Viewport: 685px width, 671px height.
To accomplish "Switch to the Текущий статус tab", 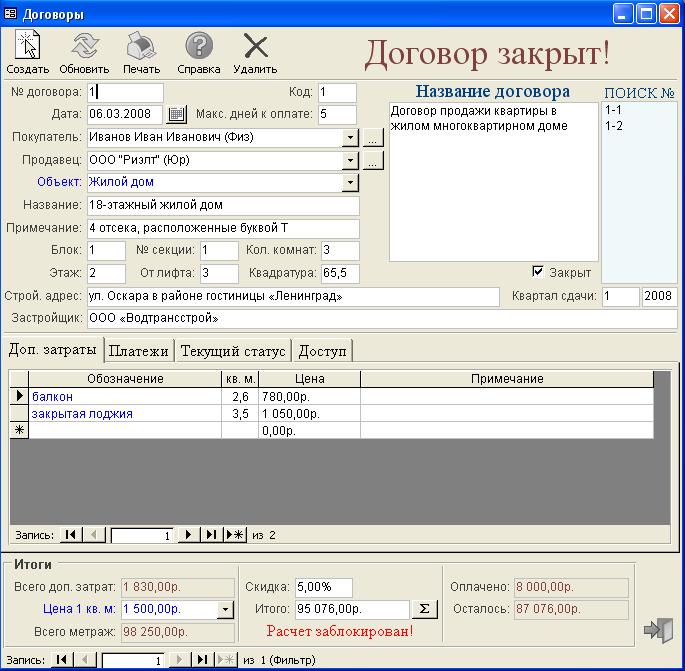I will pos(233,351).
